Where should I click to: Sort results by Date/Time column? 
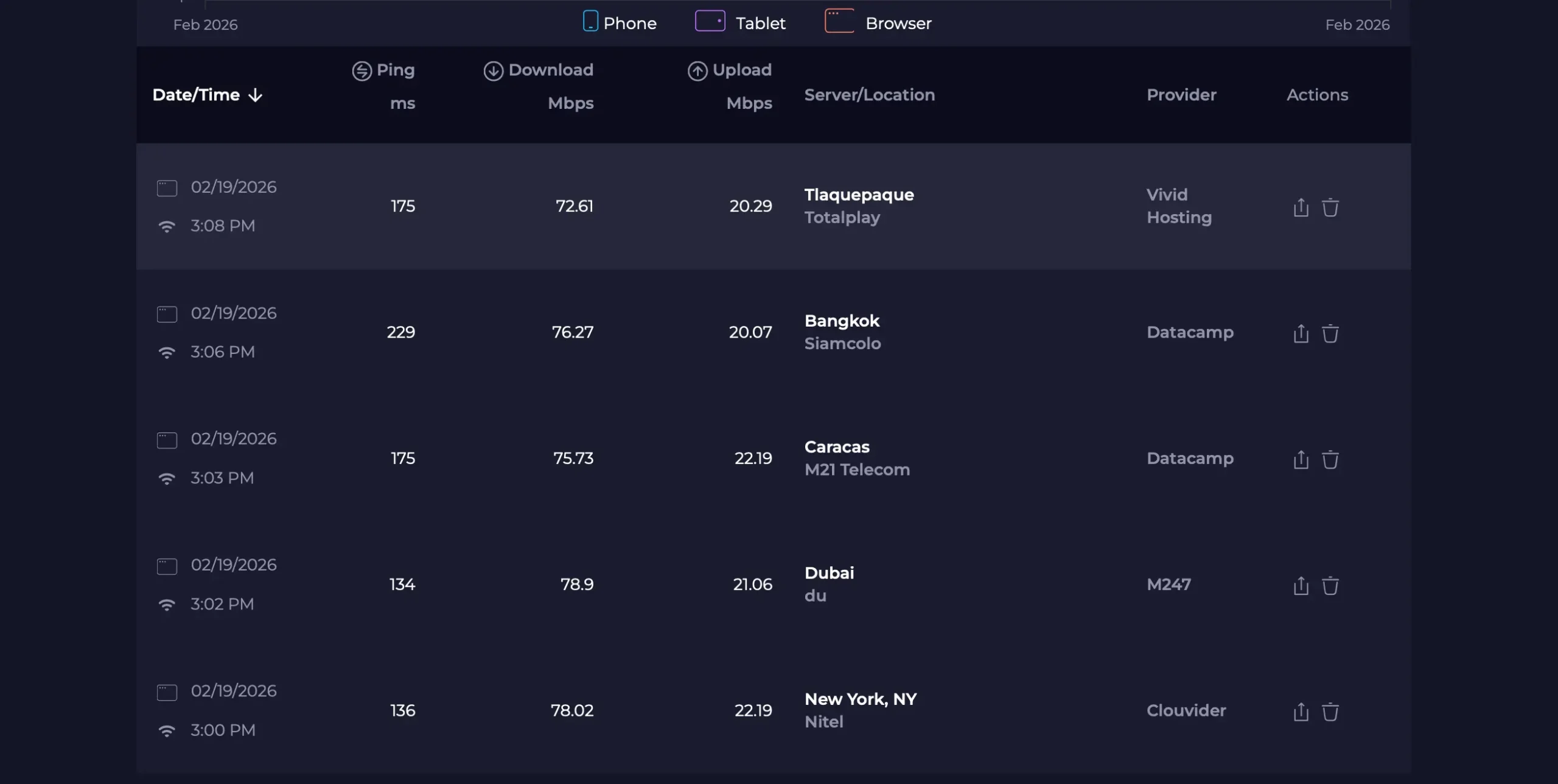click(207, 95)
